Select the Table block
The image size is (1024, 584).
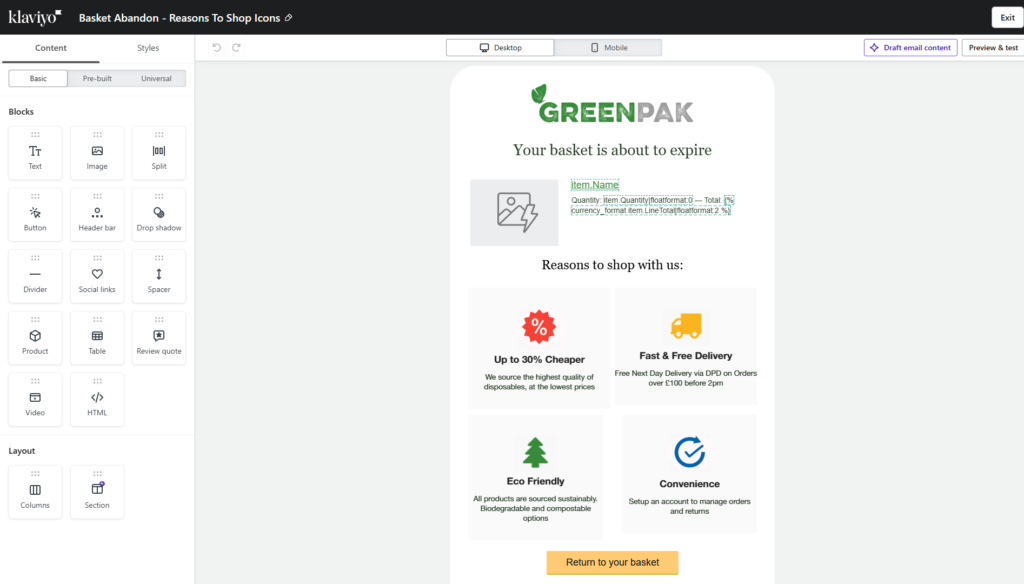(x=97, y=338)
